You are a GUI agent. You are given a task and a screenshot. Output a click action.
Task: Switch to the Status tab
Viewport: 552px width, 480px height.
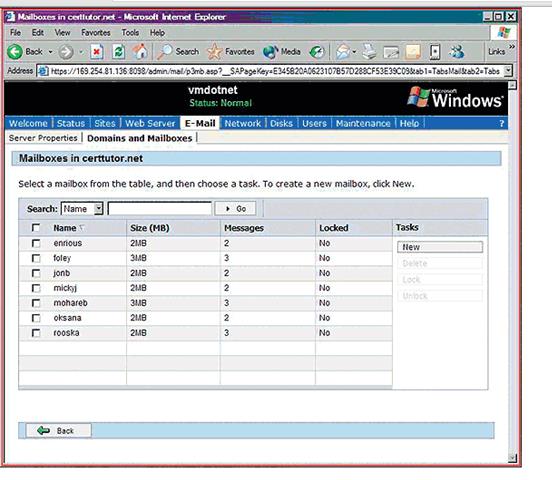[71, 124]
